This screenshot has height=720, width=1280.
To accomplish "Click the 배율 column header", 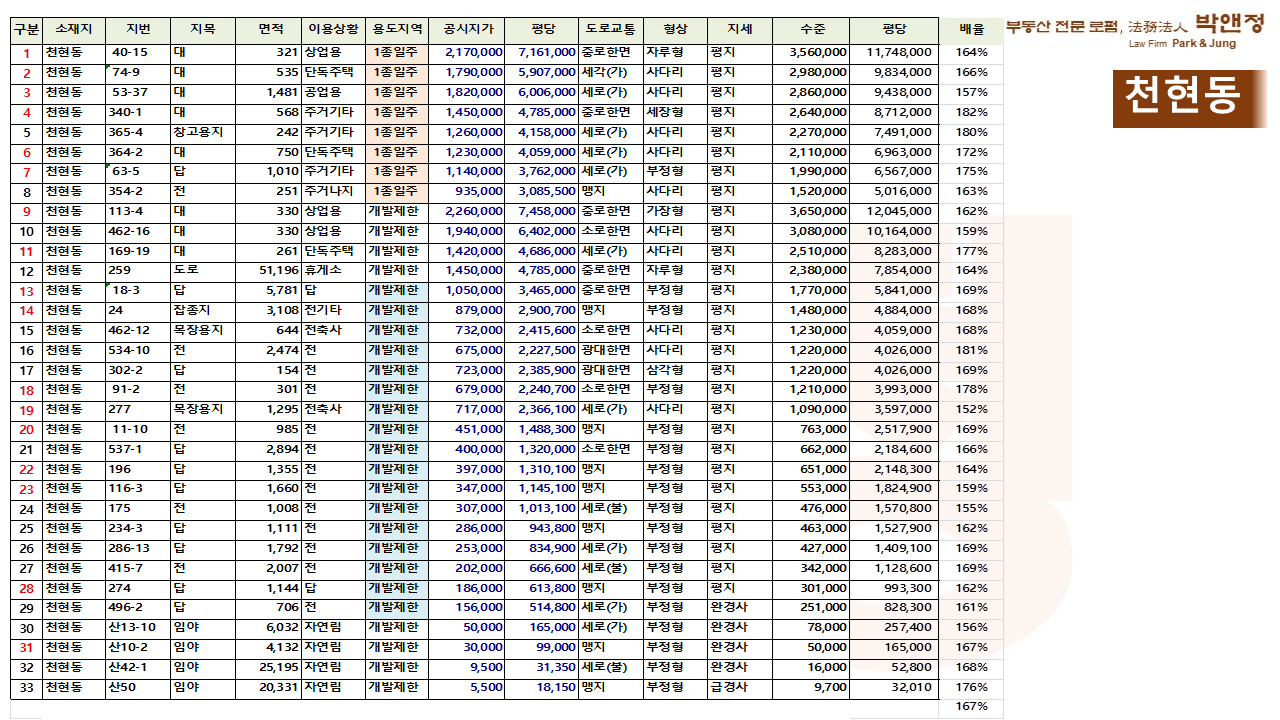I will tap(971, 31).
